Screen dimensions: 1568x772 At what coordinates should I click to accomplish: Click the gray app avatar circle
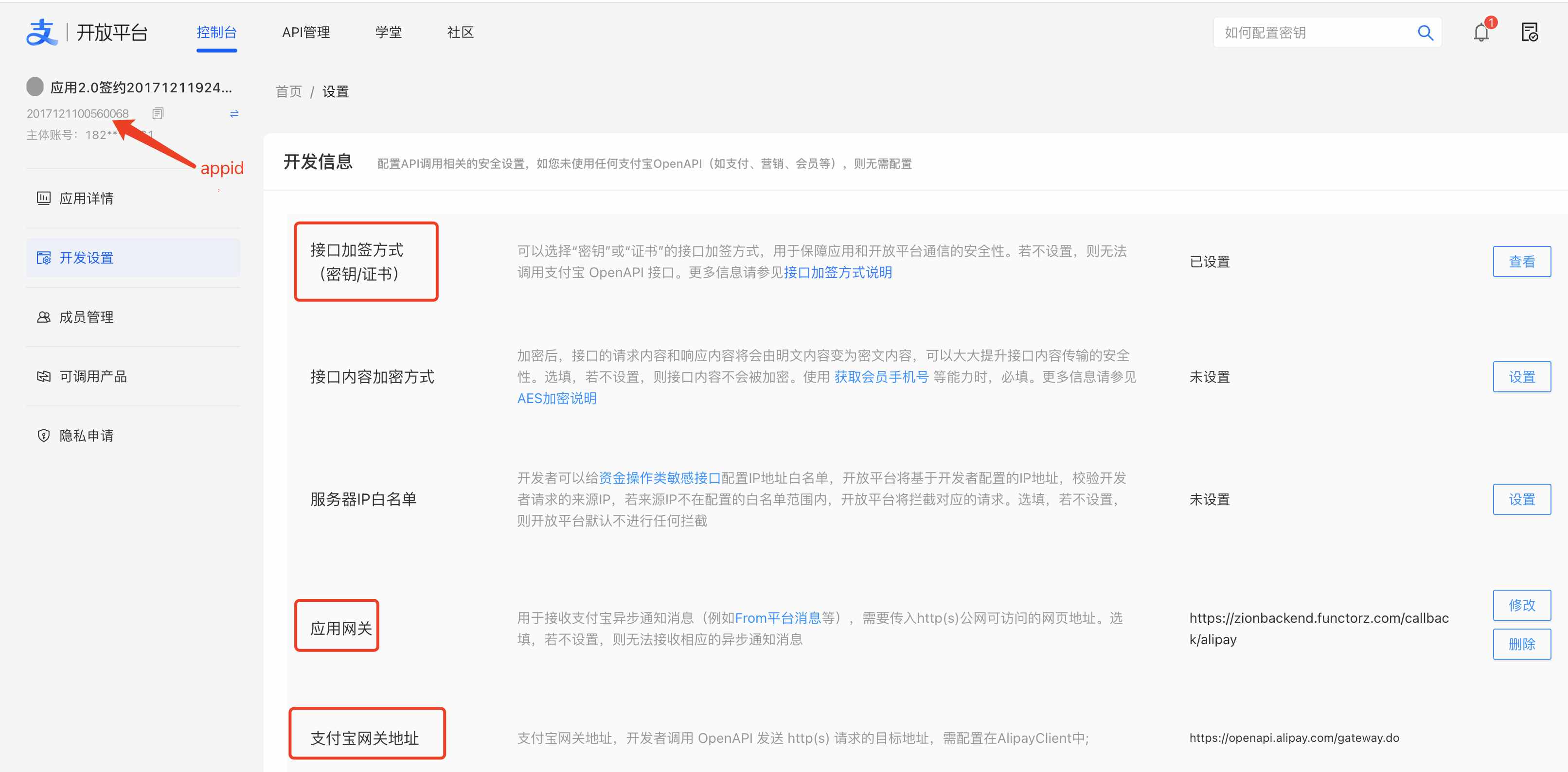coord(36,87)
